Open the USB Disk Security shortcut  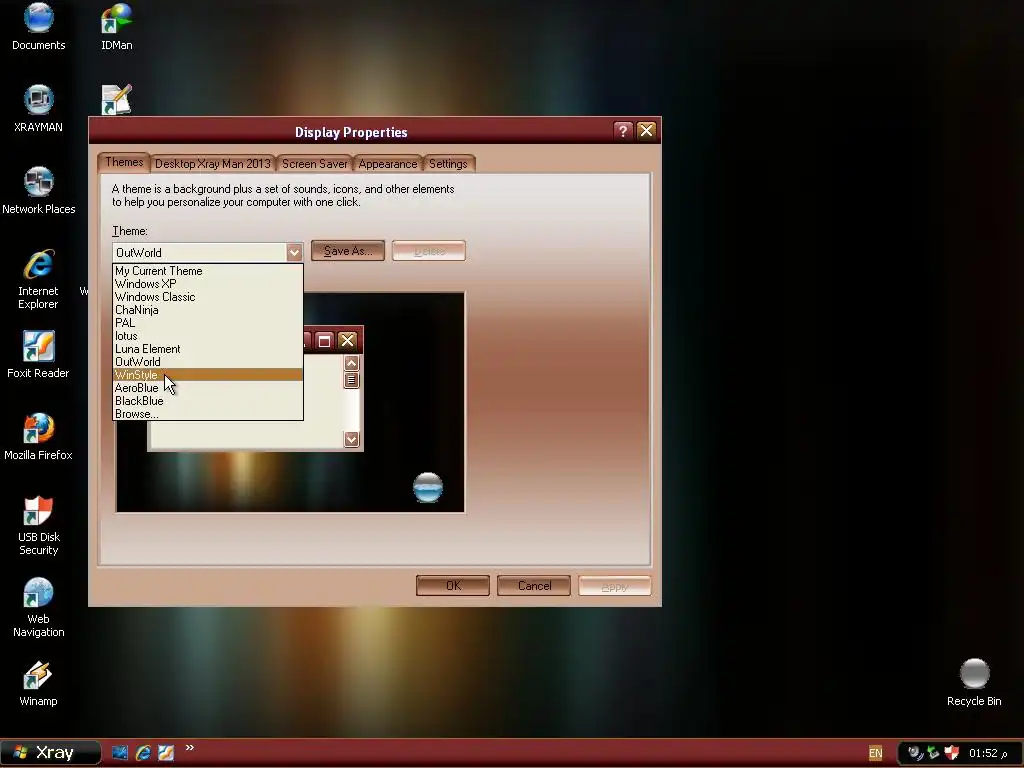pyautogui.click(x=39, y=525)
